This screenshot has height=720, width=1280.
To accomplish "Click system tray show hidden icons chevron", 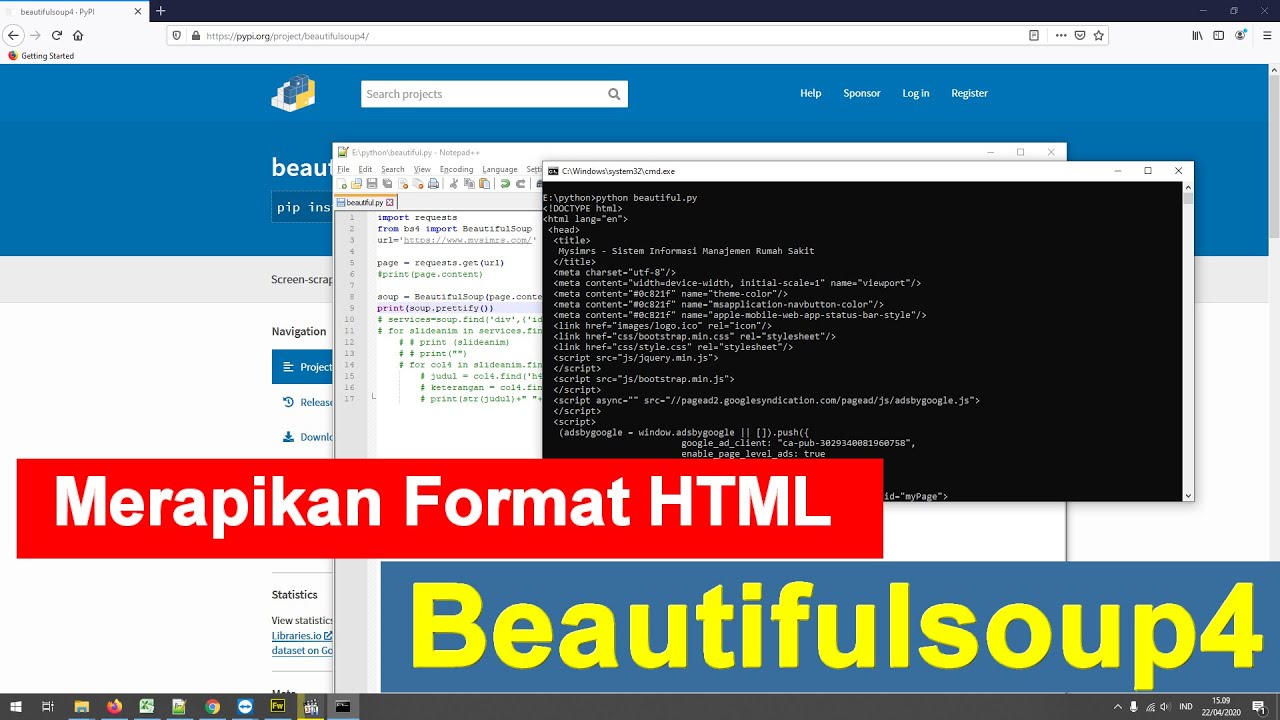I will click(x=1117, y=706).
